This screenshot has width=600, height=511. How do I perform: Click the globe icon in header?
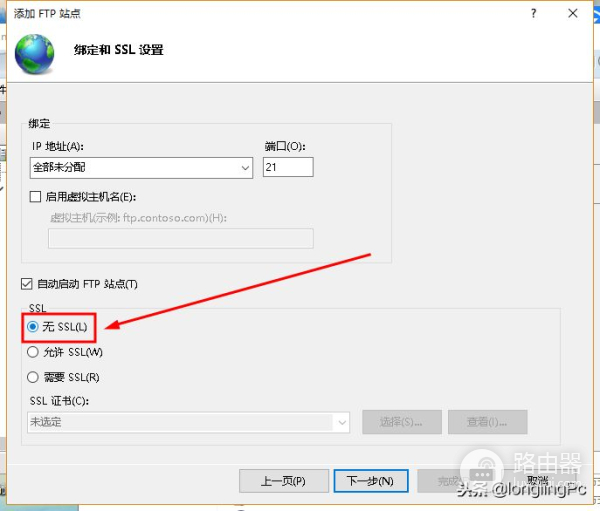34,54
